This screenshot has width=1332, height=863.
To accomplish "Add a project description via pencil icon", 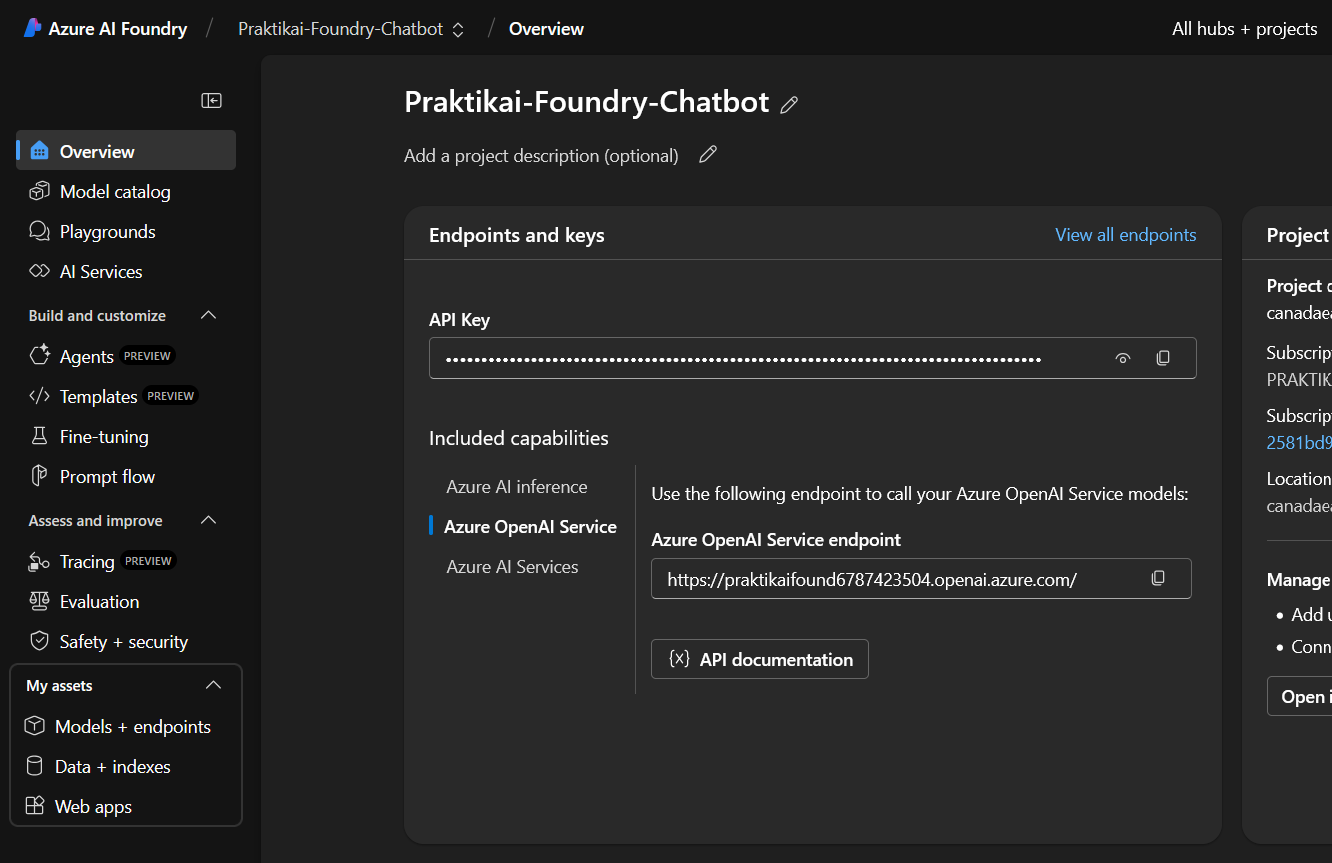I will pos(708,154).
